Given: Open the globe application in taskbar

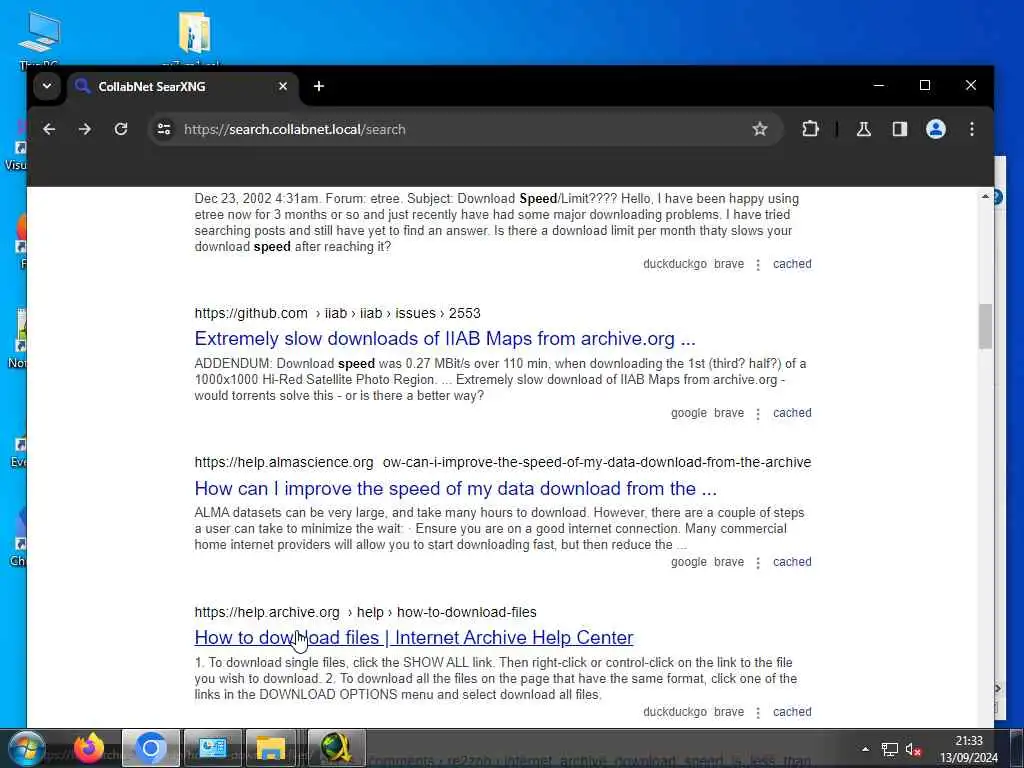Looking at the screenshot, I should point(336,748).
